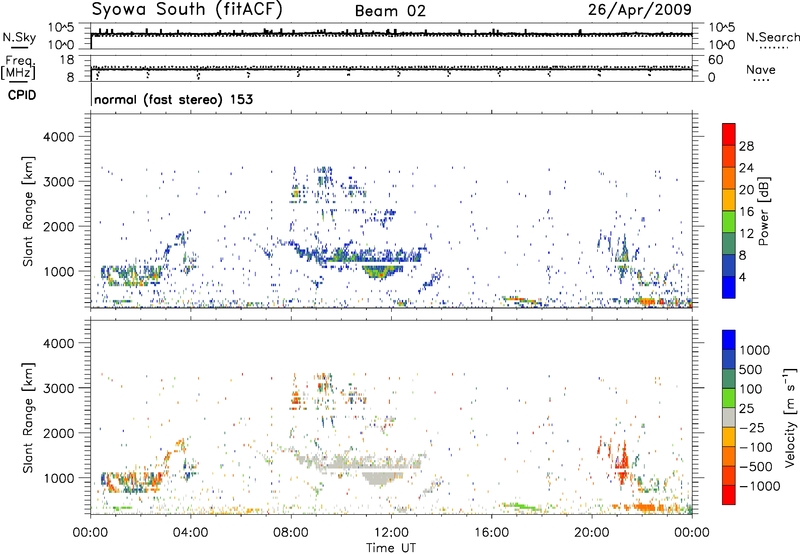This screenshot has width=800, height=554.
Task: Click the '18' frequency axis tick
Action: click(x=67, y=60)
